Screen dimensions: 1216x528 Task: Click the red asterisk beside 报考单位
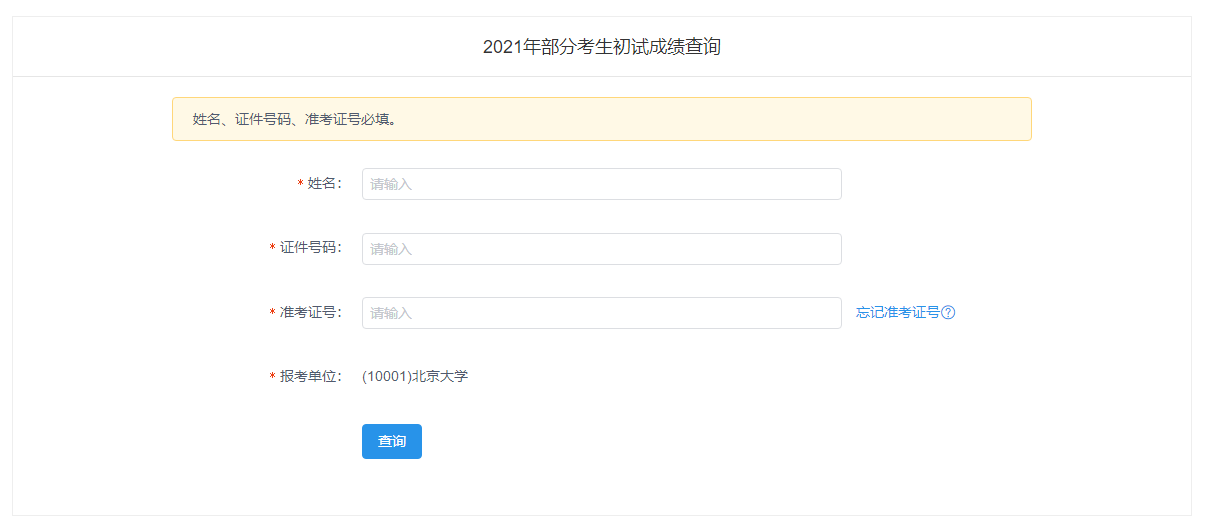(x=272, y=376)
